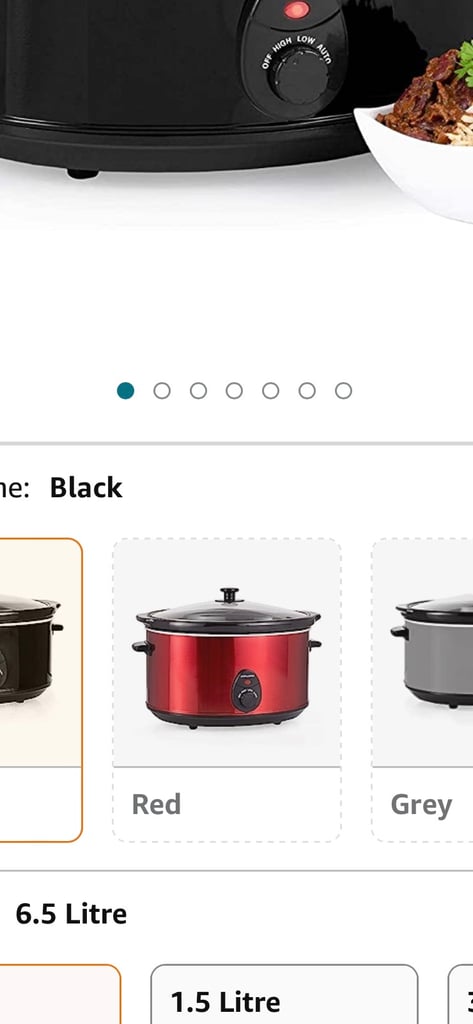473x1024 pixels.
Task: Jump to the last carousel dot
Action: click(344, 391)
